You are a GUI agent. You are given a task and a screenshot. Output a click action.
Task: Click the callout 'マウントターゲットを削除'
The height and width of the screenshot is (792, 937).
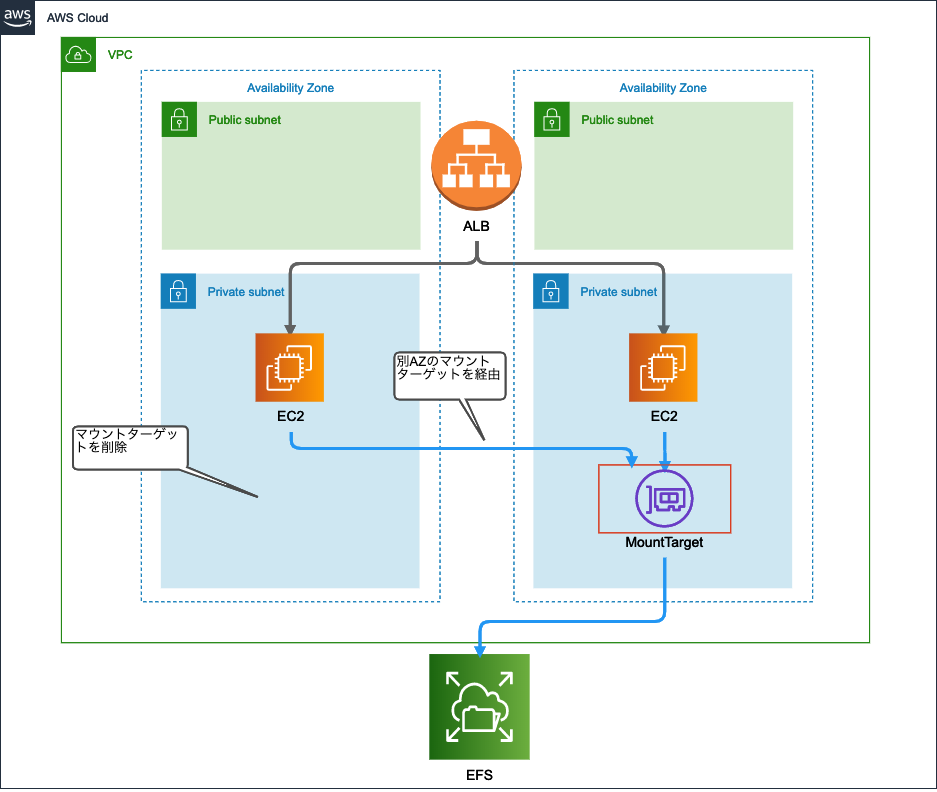(130, 447)
